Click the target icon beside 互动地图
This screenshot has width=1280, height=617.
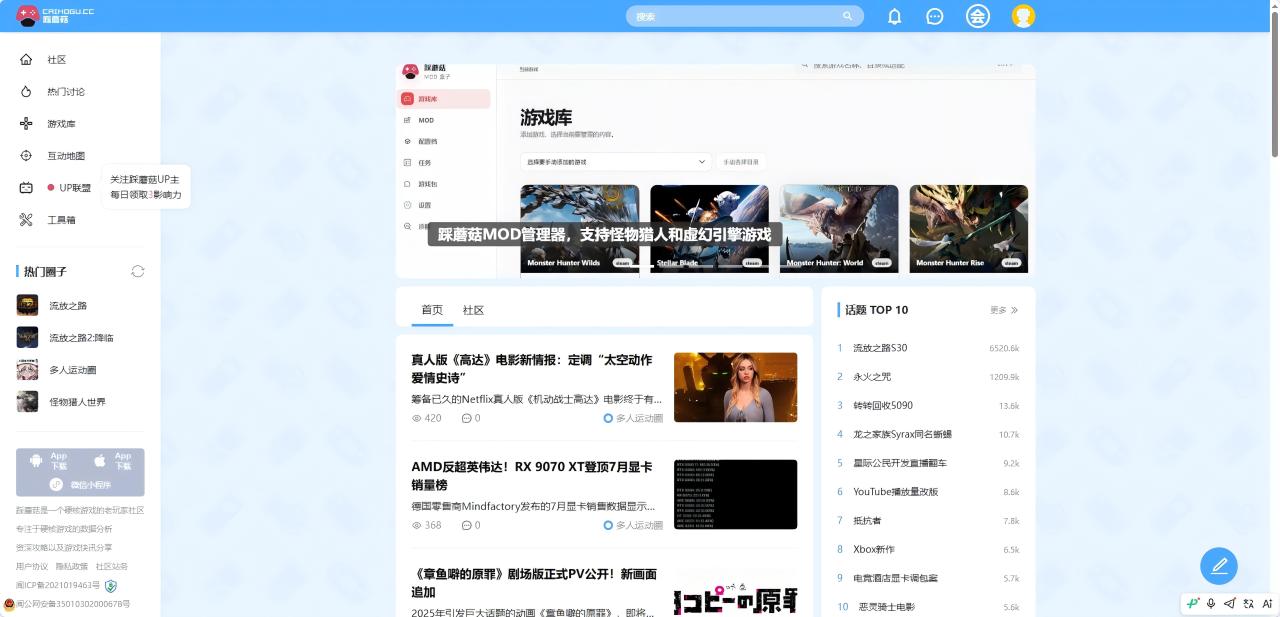tap(26, 156)
